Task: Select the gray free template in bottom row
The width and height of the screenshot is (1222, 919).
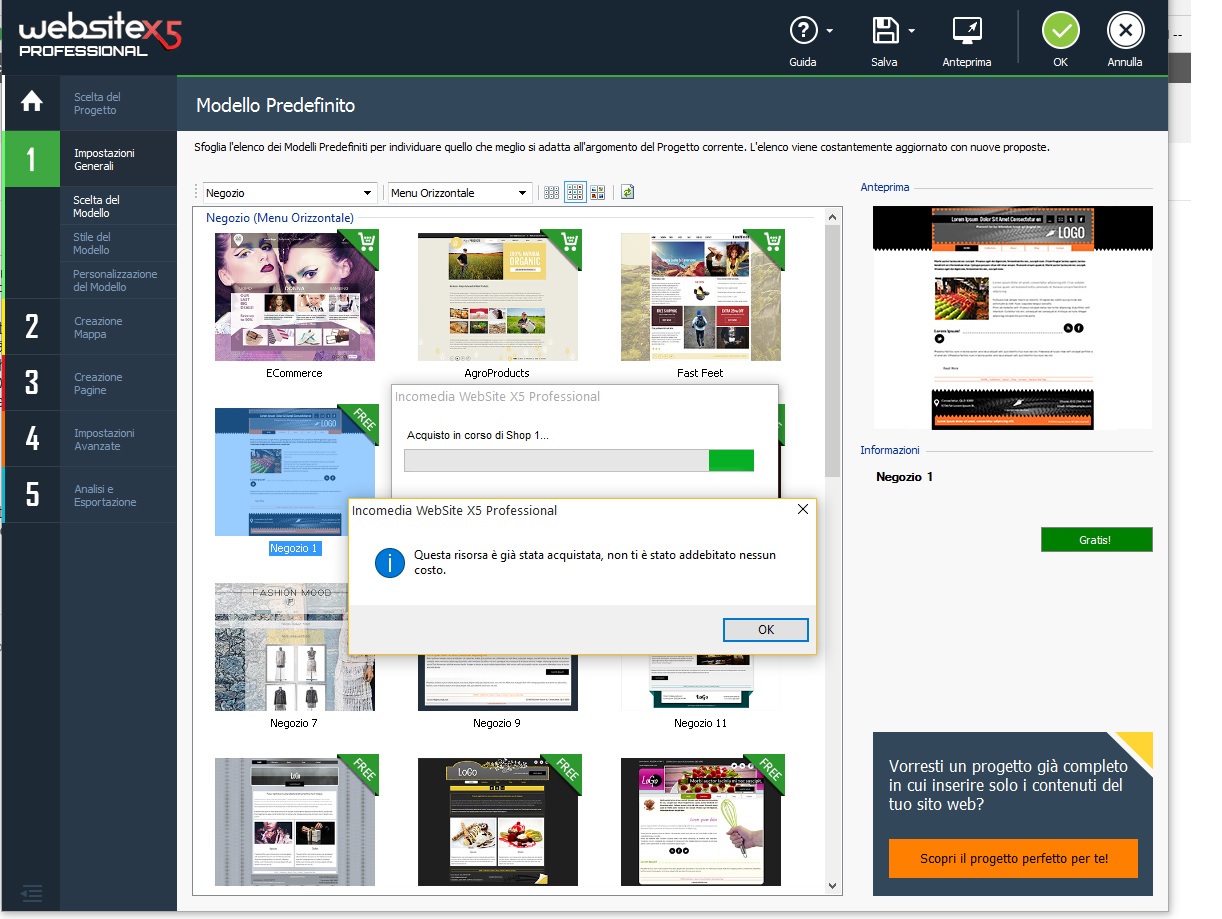Action: (x=295, y=822)
